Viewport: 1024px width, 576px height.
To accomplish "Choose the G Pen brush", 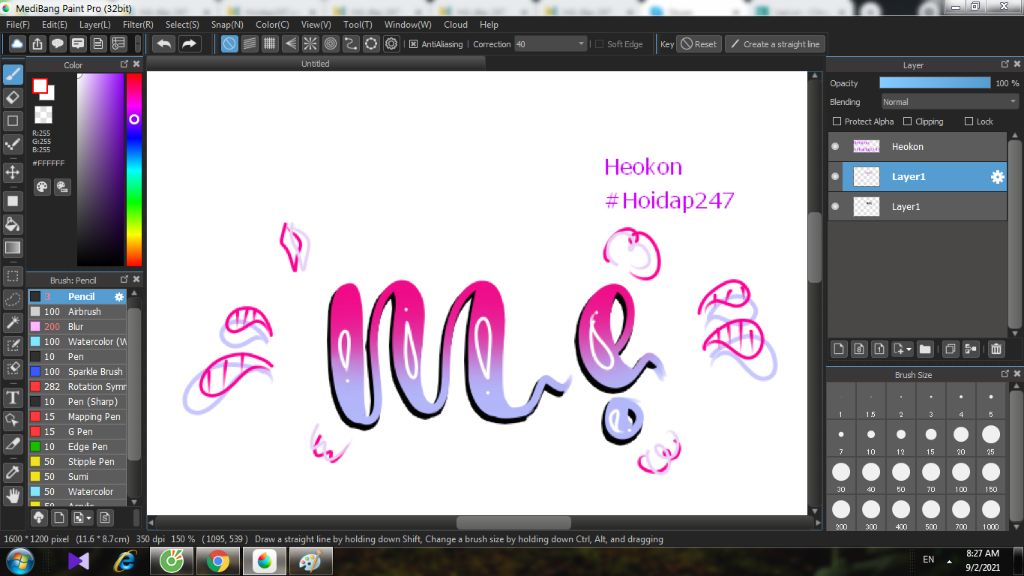I will pos(77,432).
